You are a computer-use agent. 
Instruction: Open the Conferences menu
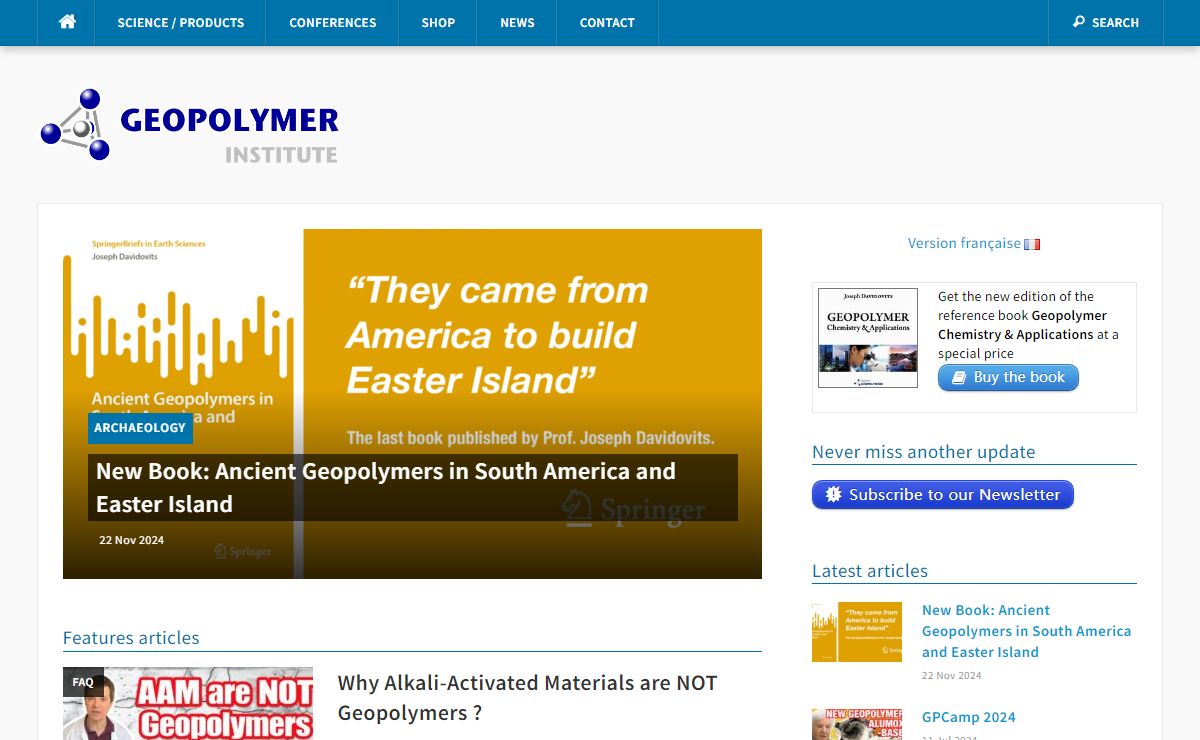pyautogui.click(x=333, y=22)
